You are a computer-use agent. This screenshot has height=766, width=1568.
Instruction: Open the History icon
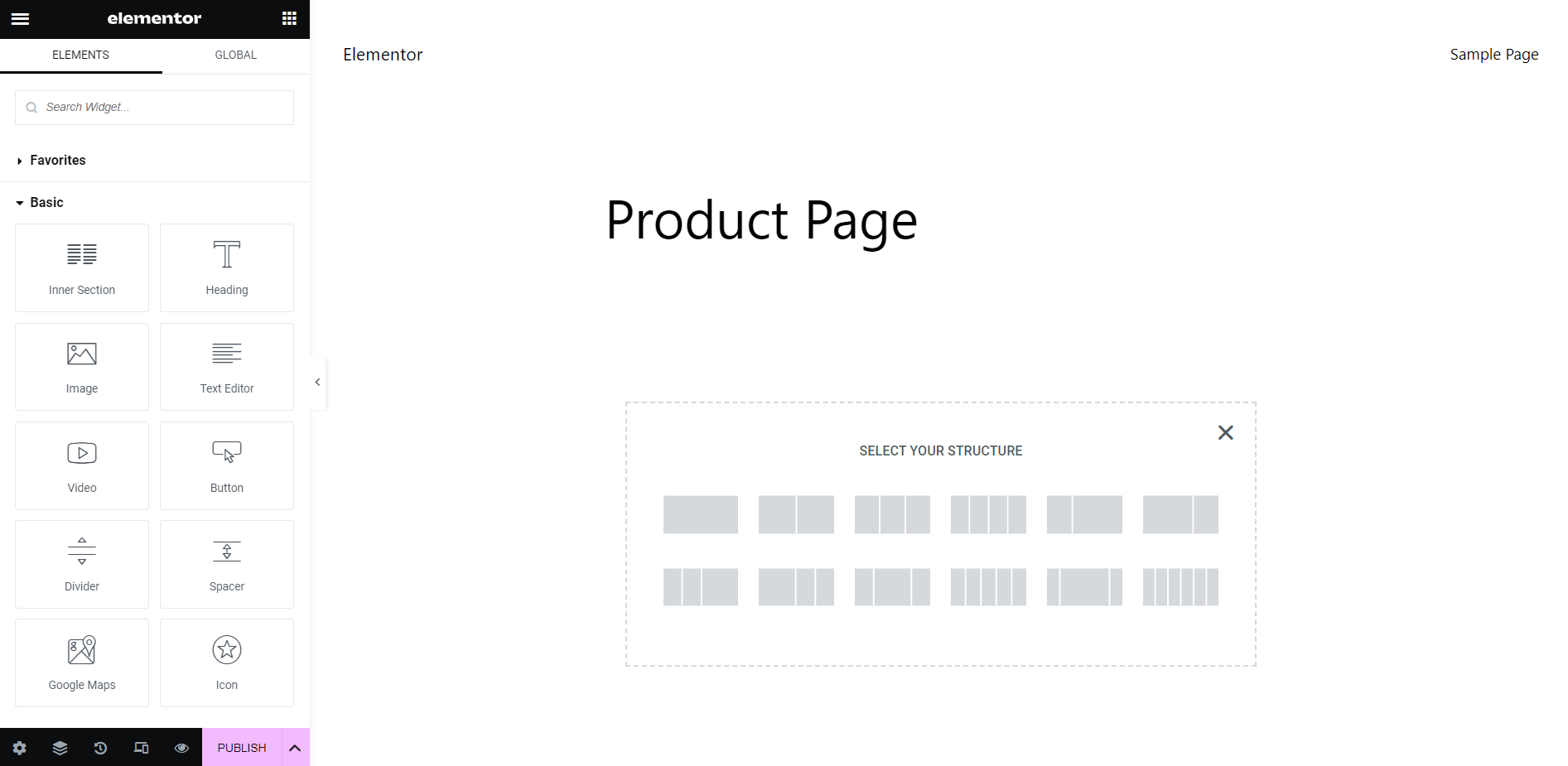click(x=100, y=748)
